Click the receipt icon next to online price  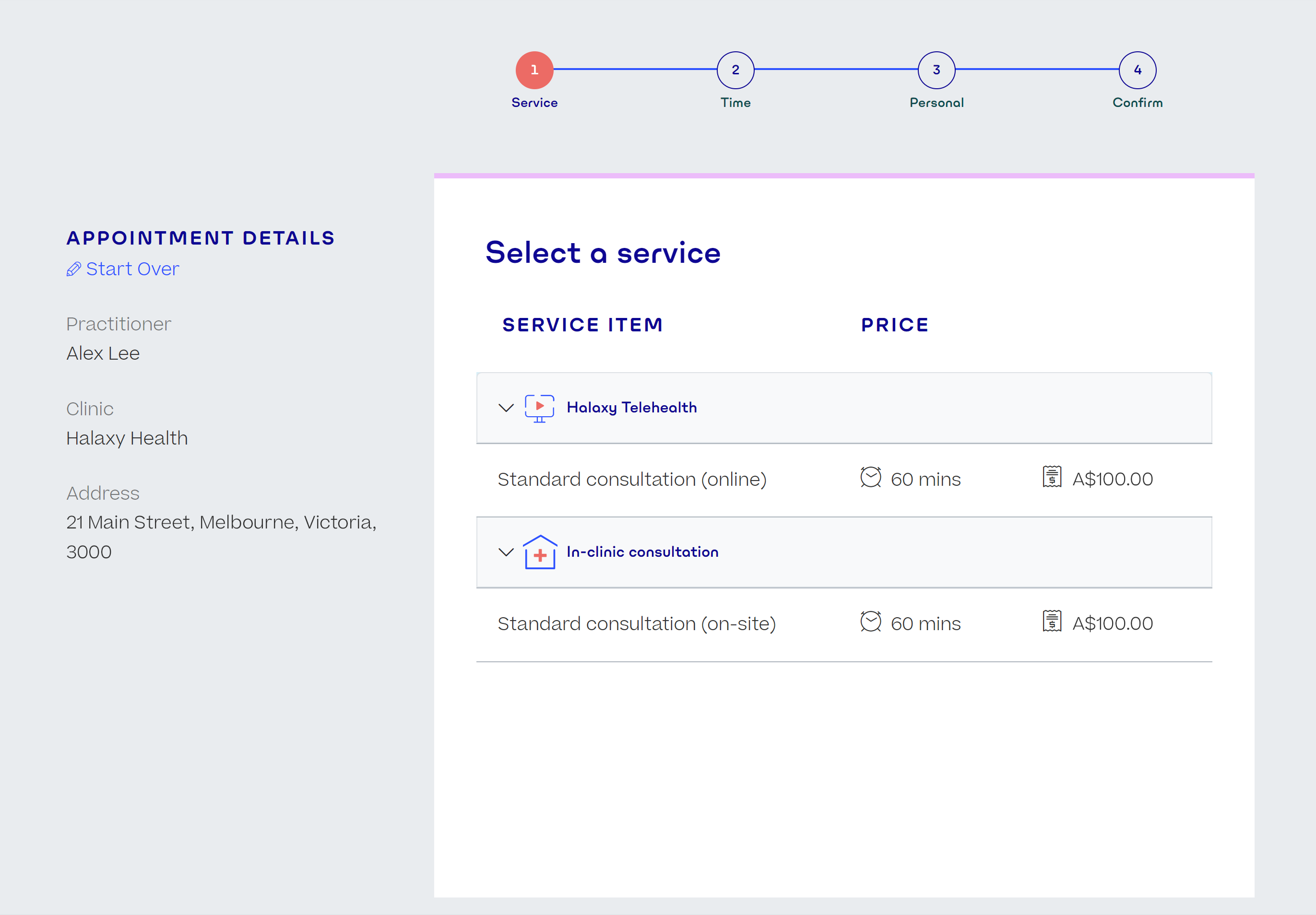click(x=1051, y=477)
